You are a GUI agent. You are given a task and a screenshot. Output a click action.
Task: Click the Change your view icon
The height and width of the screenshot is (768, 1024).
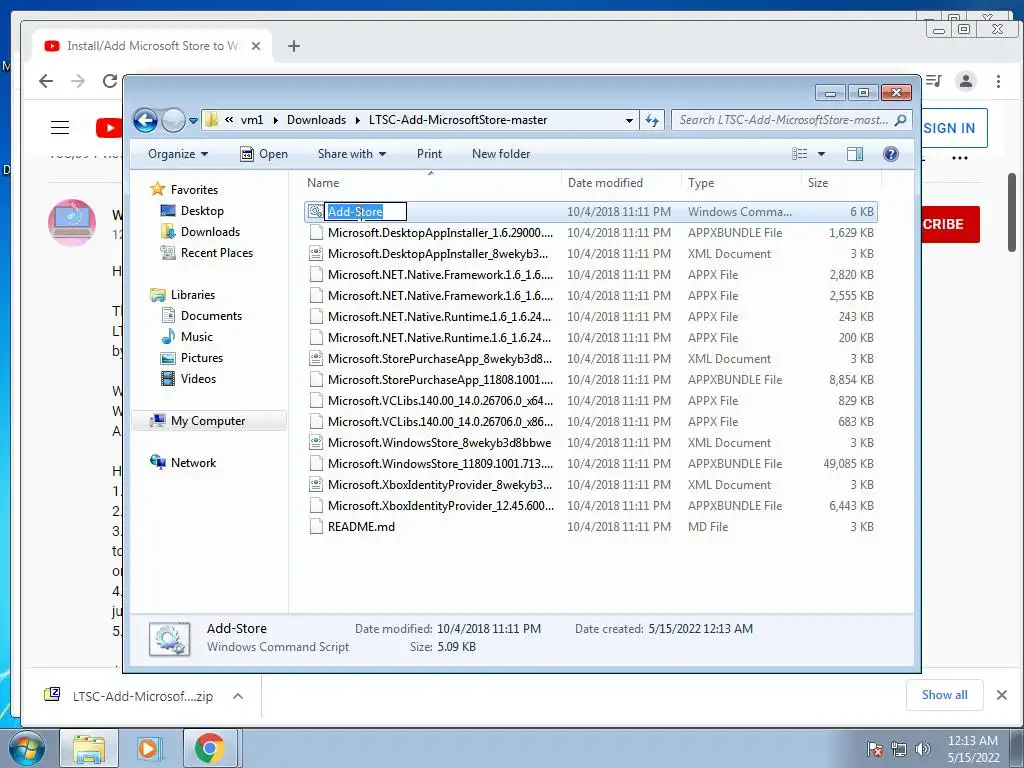799,154
